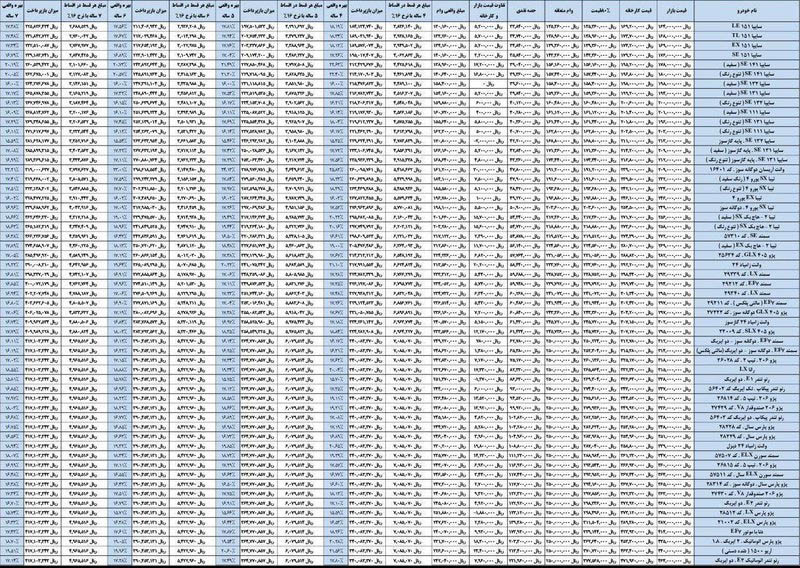Click the row 'وانت زامیاد ۲۴ گازسوز'
Screen dimensions: 800x568
click(x=746, y=323)
